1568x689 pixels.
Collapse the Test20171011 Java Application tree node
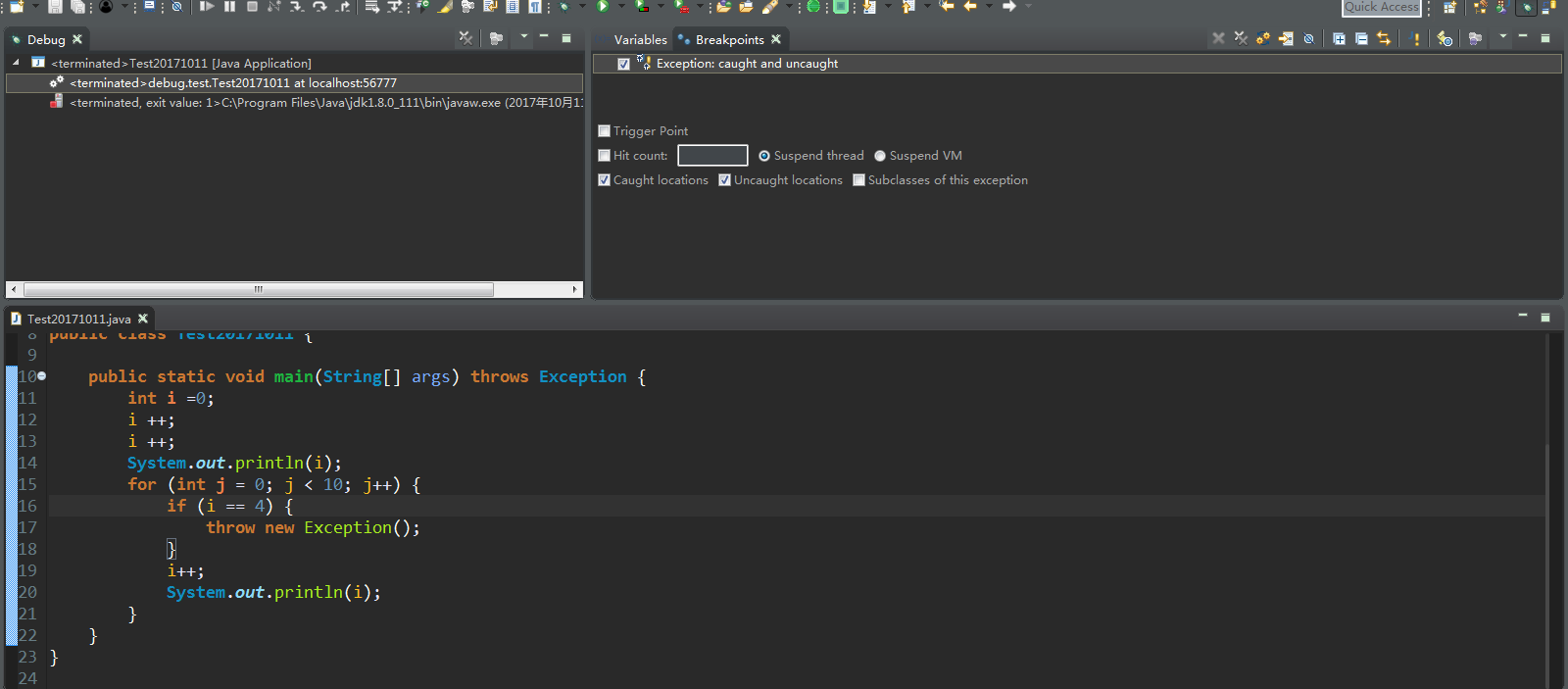[x=16, y=63]
